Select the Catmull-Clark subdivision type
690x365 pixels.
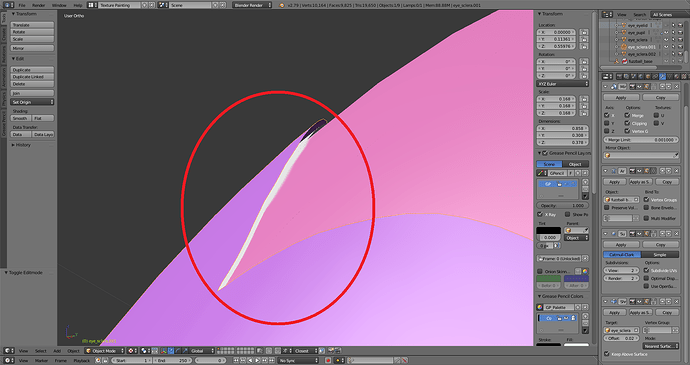click(x=622, y=254)
